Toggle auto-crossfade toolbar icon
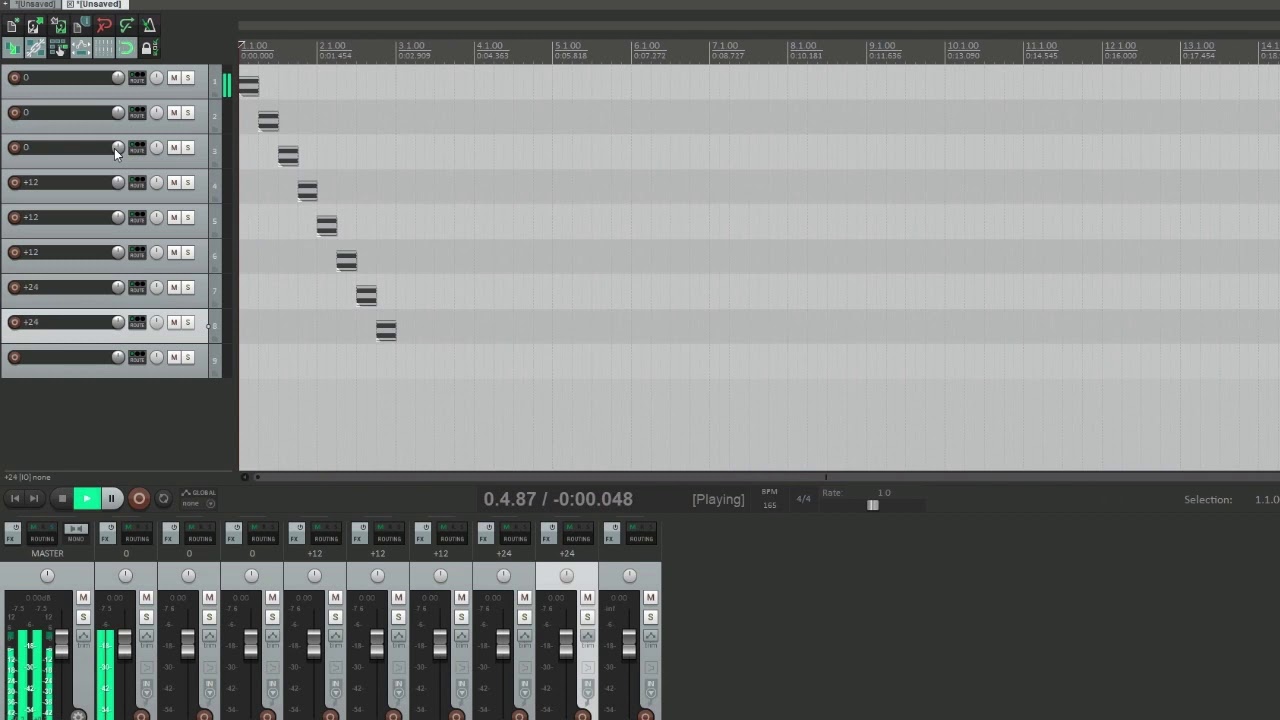The width and height of the screenshot is (1280, 720). (12, 47)
